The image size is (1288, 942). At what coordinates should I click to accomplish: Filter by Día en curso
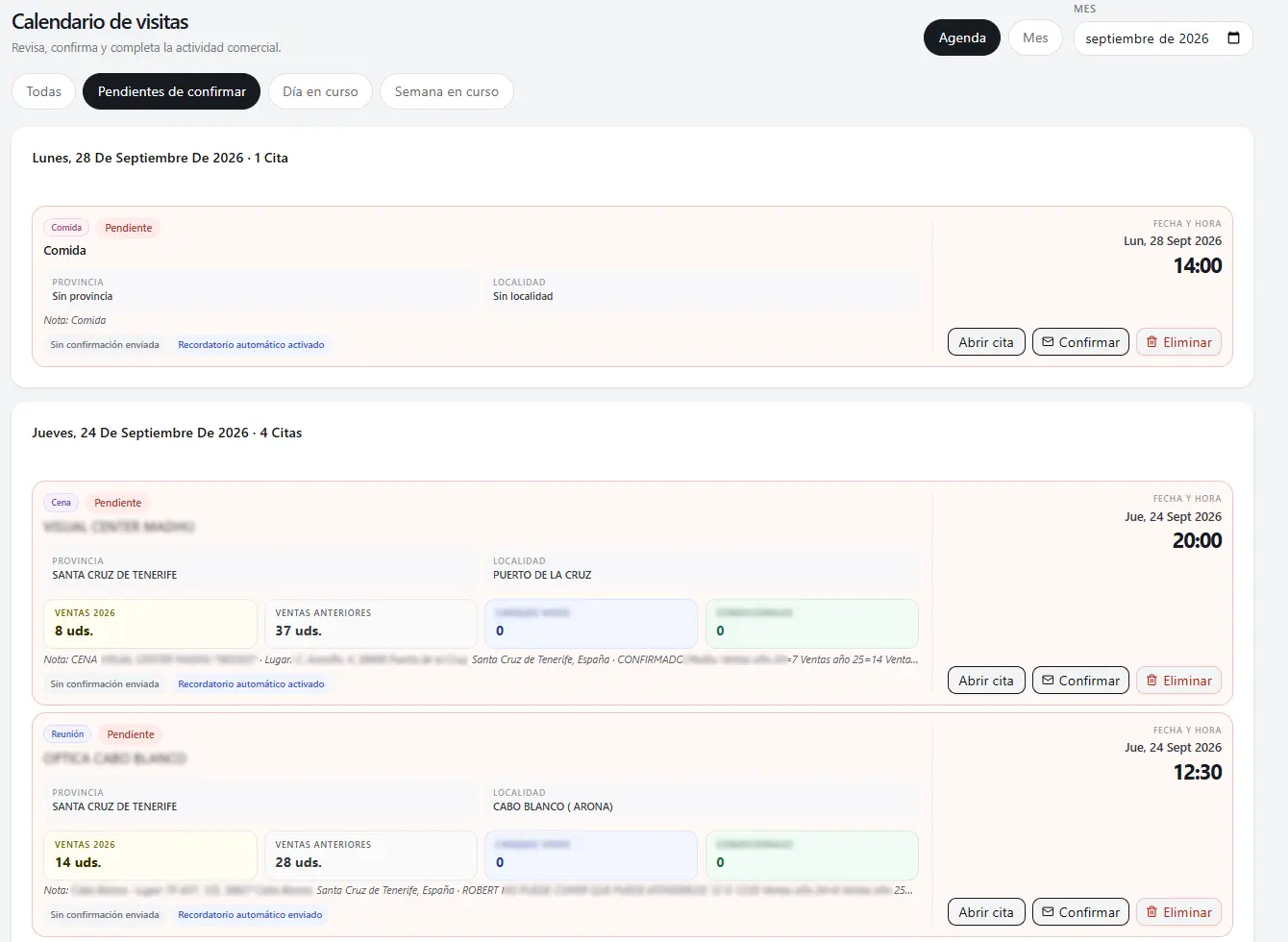point(320,91)
